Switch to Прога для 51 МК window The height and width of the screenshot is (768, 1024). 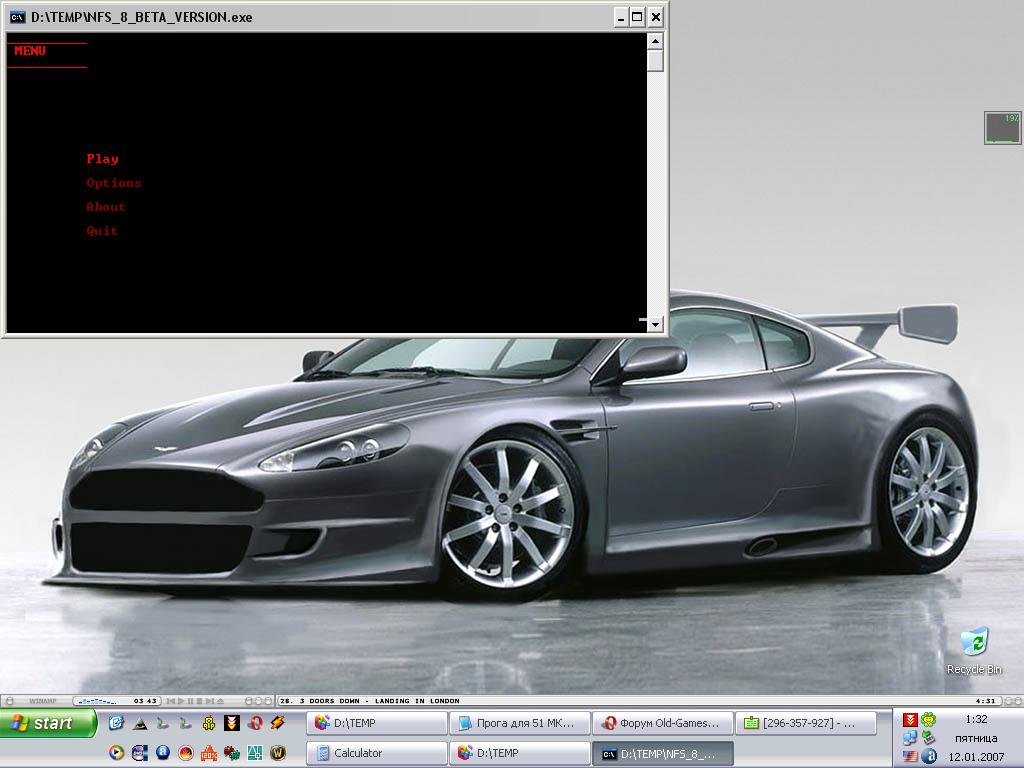[518, 723]
